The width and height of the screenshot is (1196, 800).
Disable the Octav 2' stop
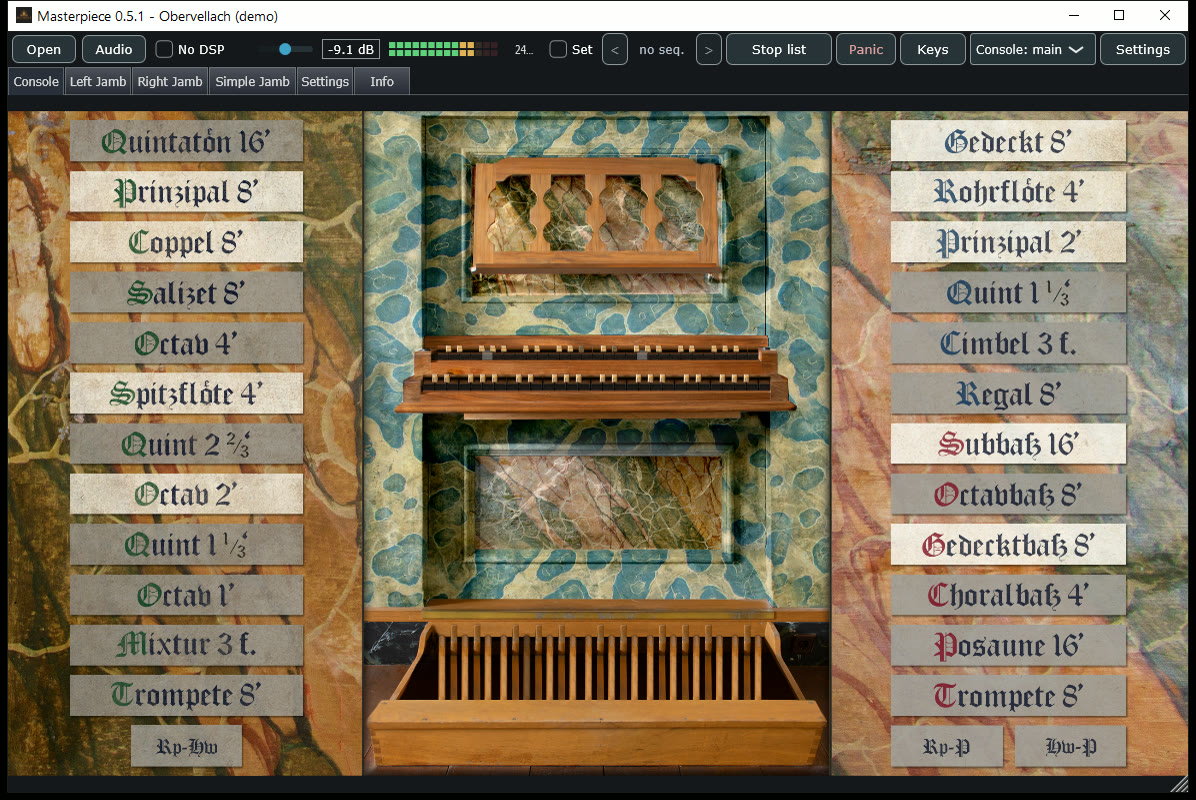coord(186,494)
